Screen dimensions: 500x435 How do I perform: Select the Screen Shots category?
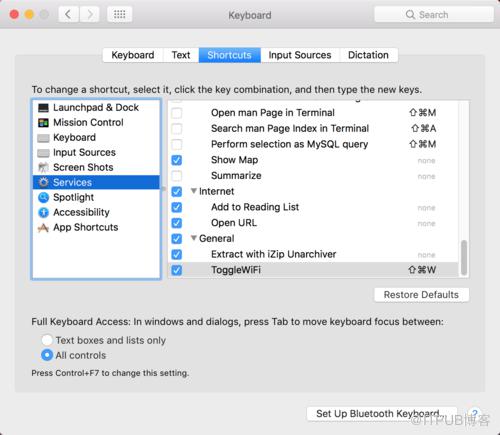[x=96, y=167]
